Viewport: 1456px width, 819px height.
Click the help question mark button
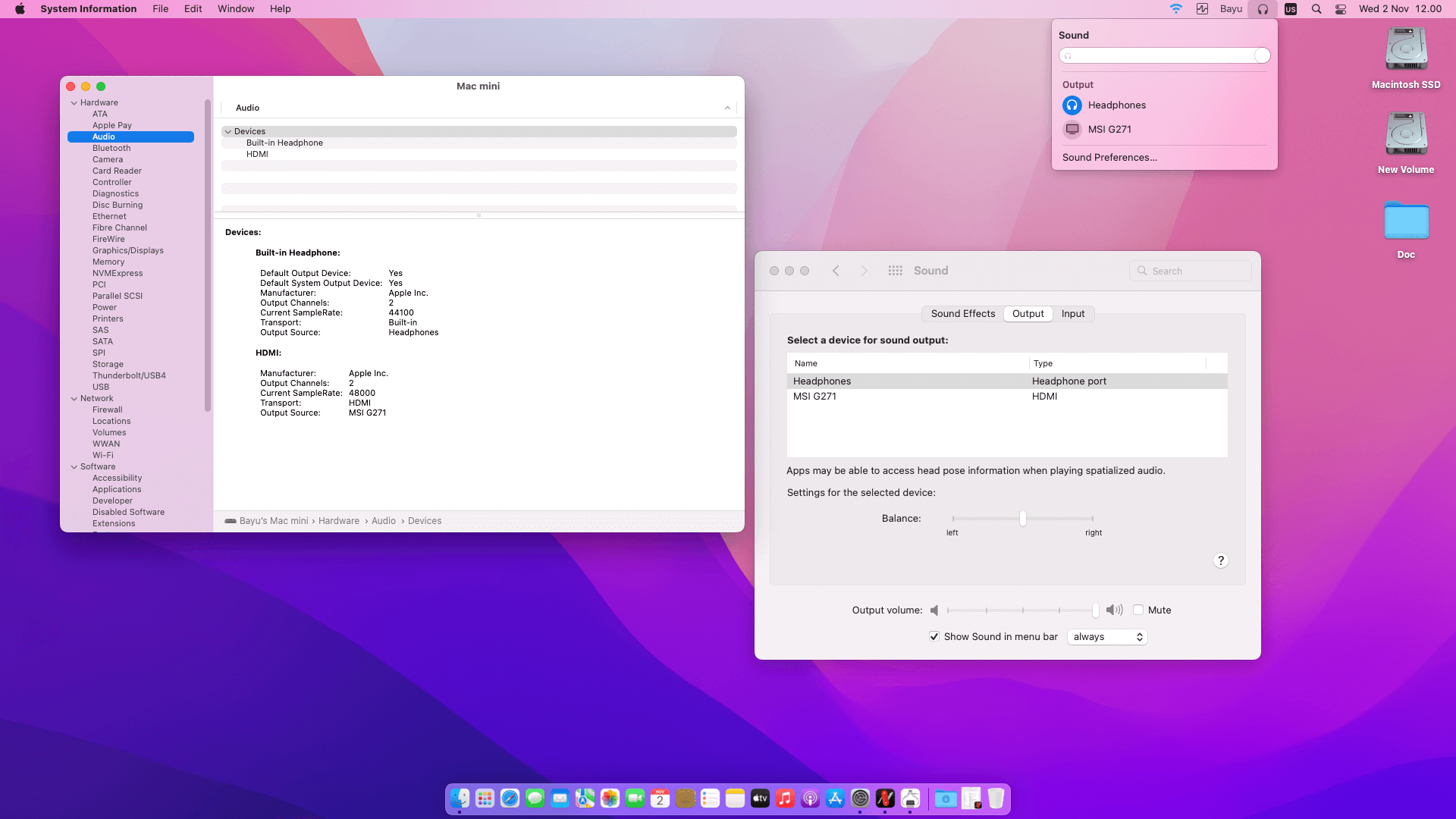[x=1220, y=561]
